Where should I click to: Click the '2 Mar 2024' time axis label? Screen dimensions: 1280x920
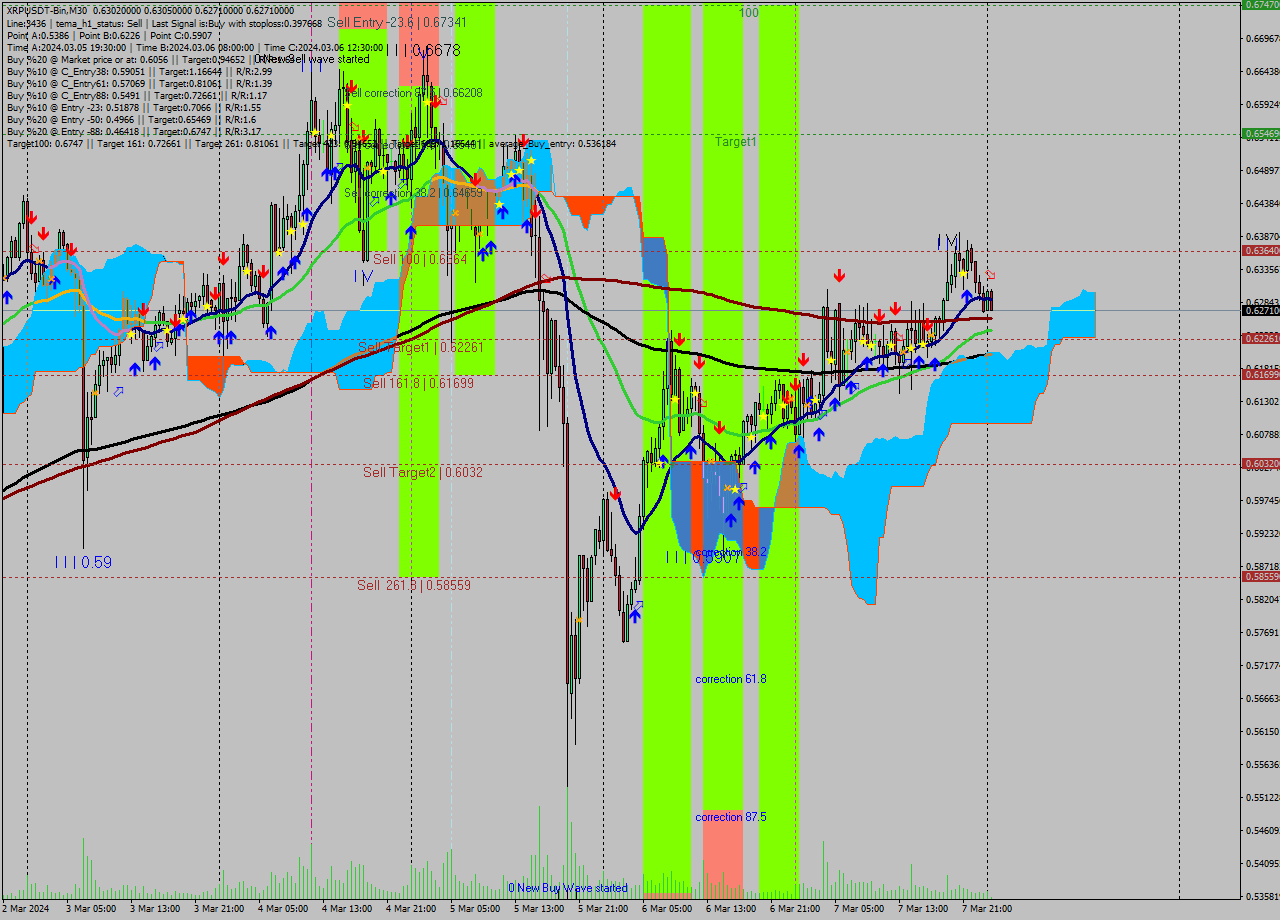click(x=26, y=909)
